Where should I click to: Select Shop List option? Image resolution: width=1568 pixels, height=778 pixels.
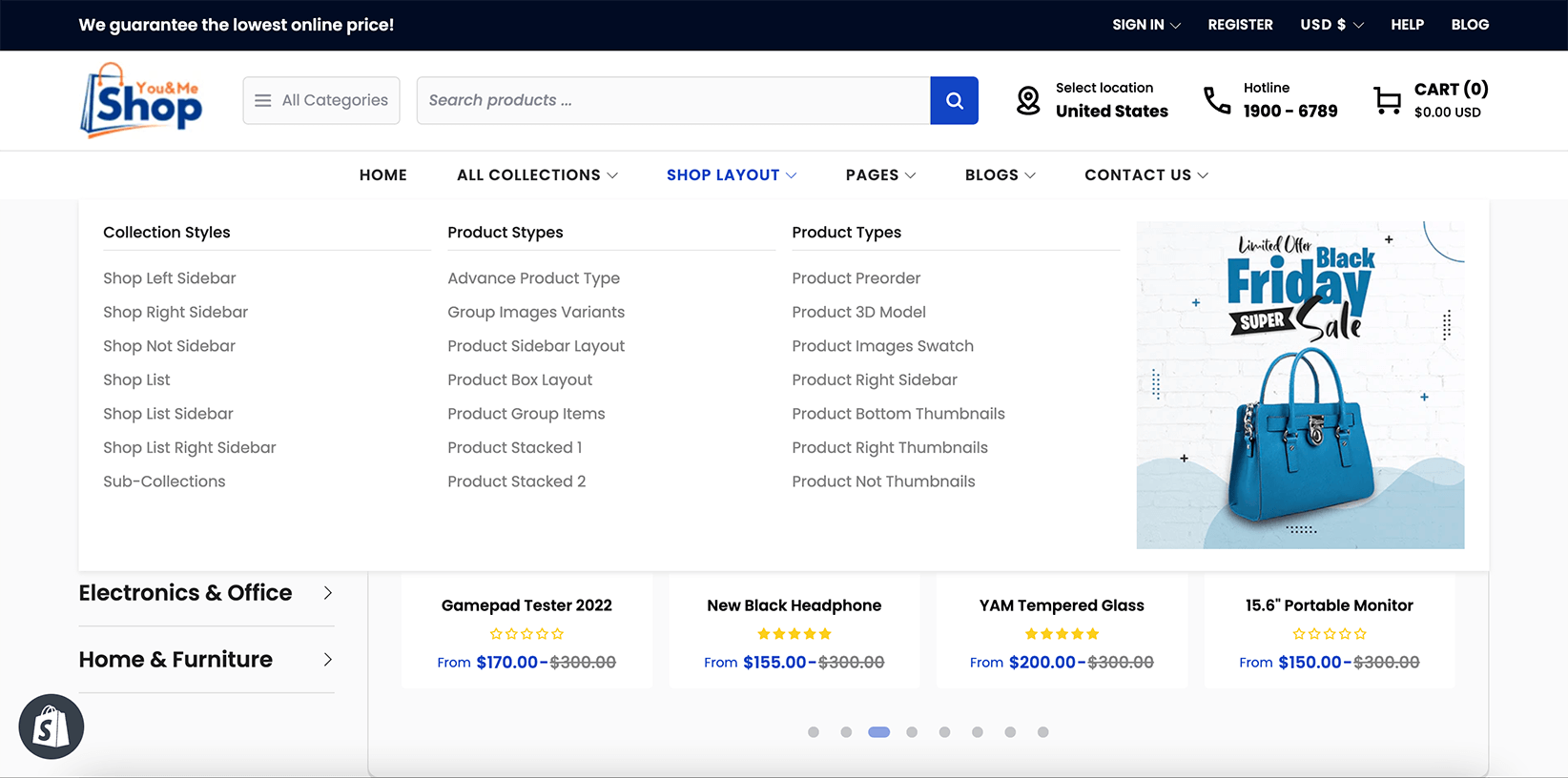click(136, 379)
